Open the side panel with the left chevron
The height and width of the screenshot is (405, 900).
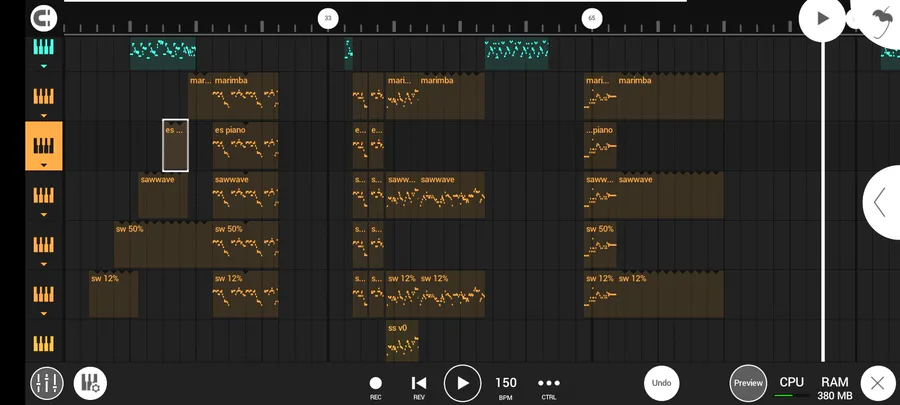(880, 202)
